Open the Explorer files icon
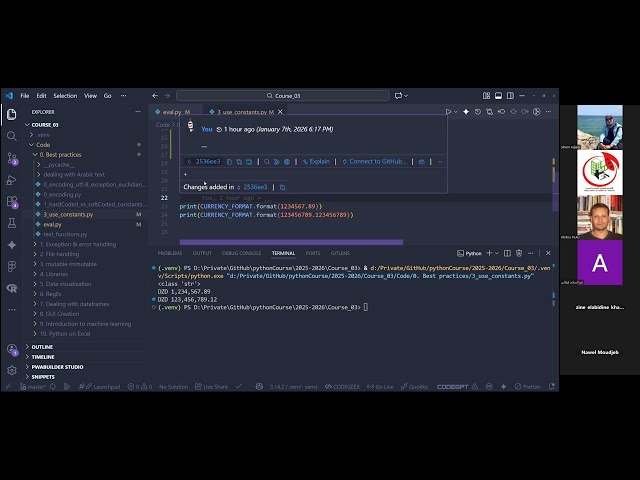 (11, 114)
